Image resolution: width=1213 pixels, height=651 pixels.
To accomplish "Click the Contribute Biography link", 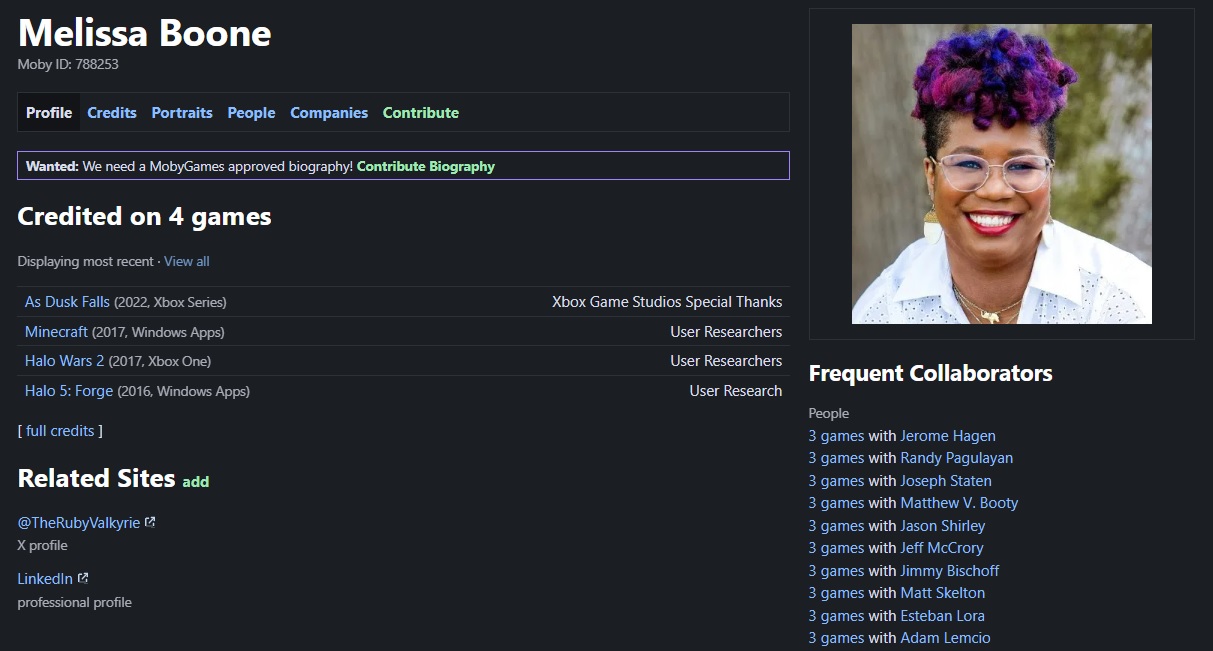I will click(x=426, y=166).
